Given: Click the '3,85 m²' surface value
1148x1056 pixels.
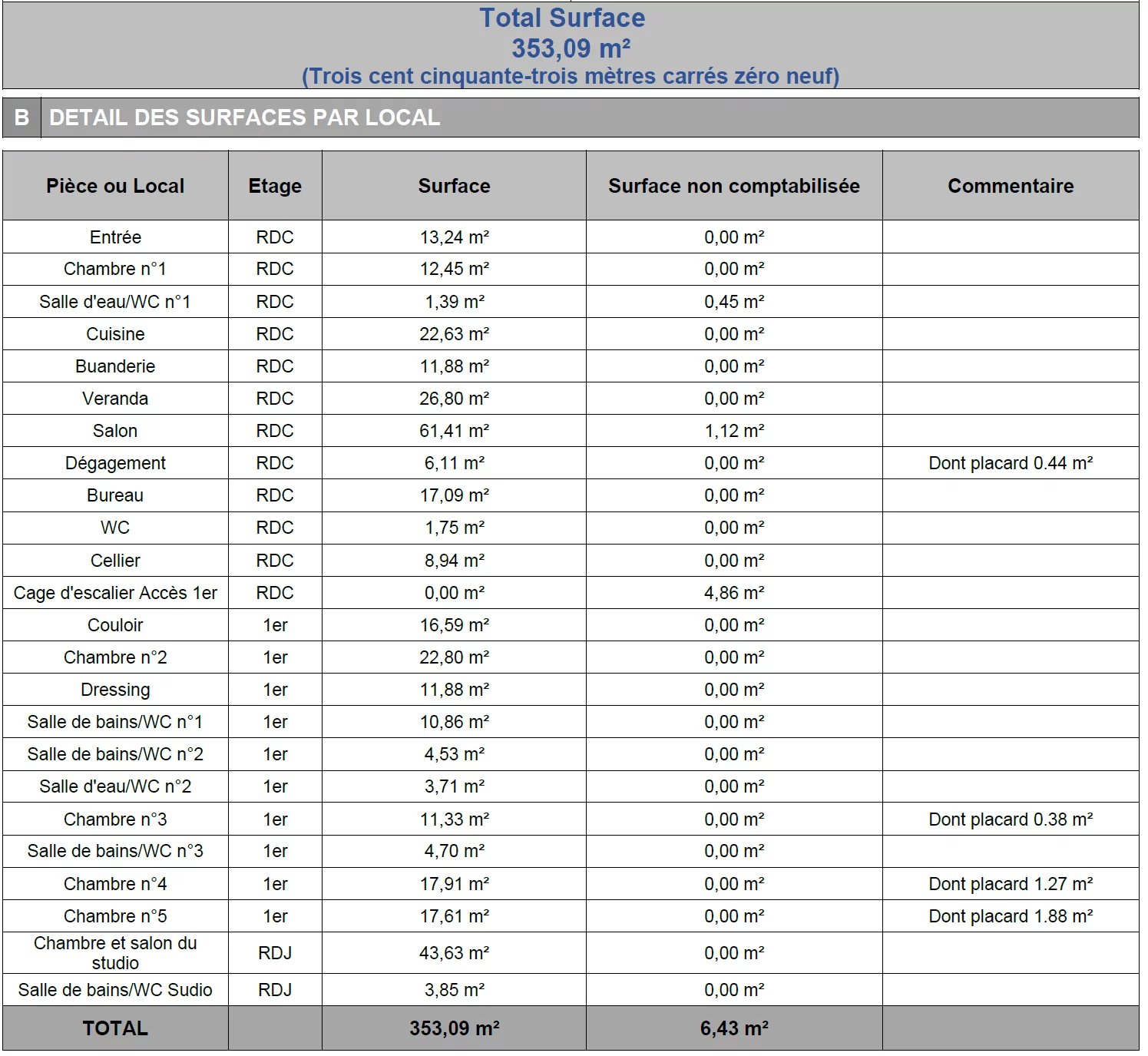Looking at the screenshot, I should coord(454,990).
